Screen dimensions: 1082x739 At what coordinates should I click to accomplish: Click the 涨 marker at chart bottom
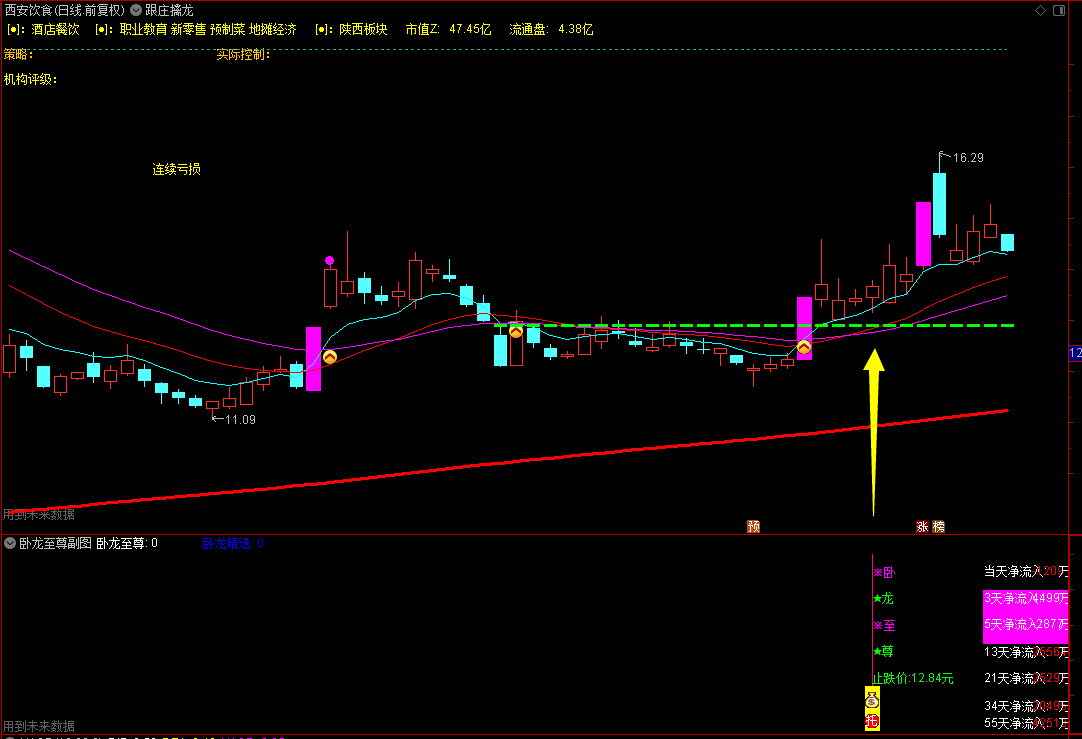[922, 526]
